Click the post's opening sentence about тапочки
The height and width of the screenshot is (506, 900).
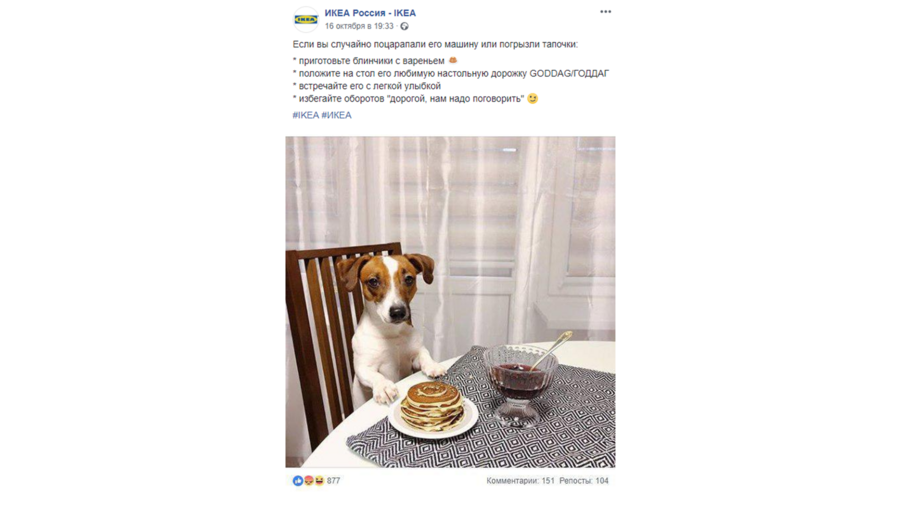pyautogui.click(x=436, y=44)
